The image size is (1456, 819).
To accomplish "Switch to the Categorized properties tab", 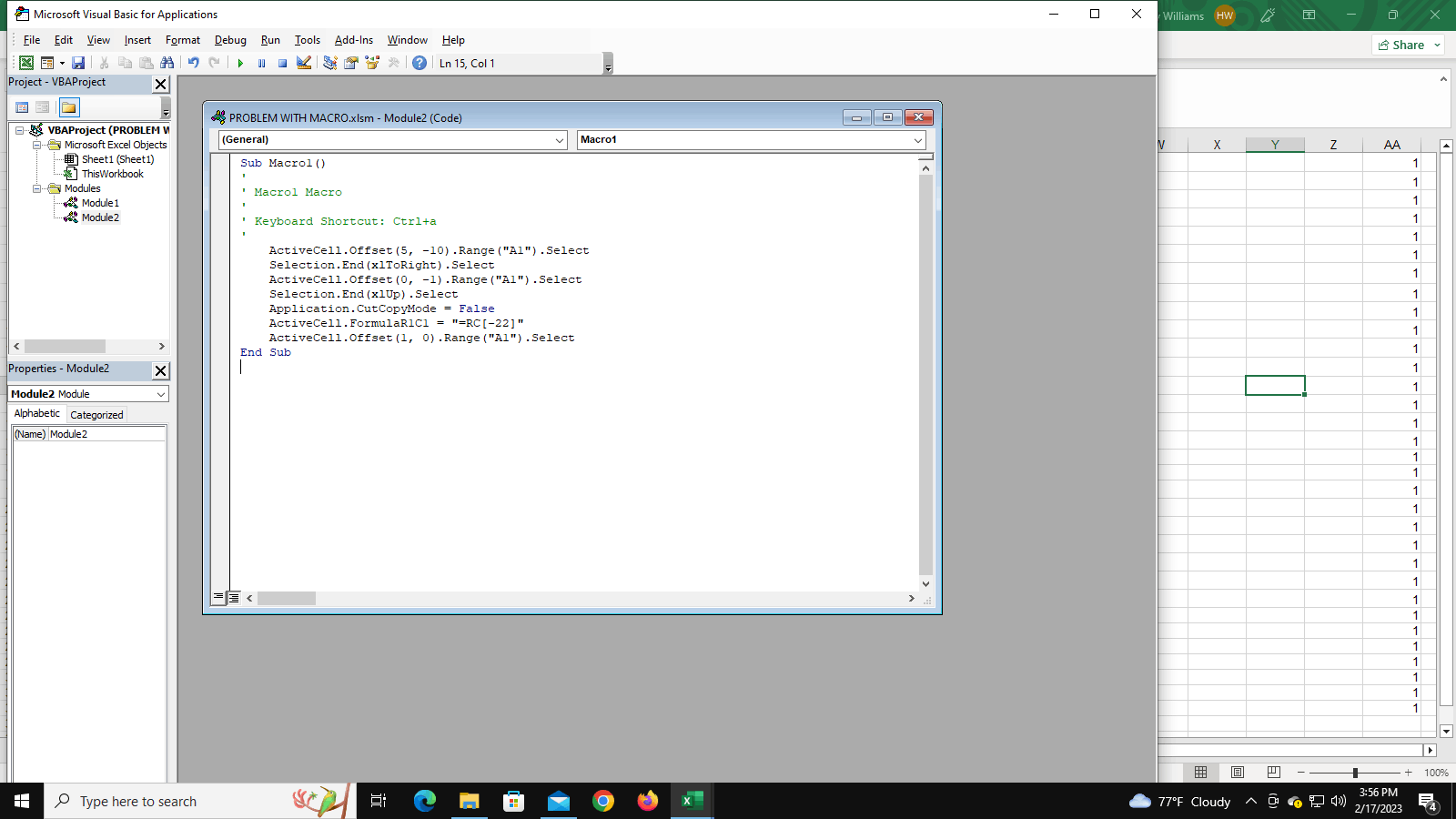I will point(96,415).
